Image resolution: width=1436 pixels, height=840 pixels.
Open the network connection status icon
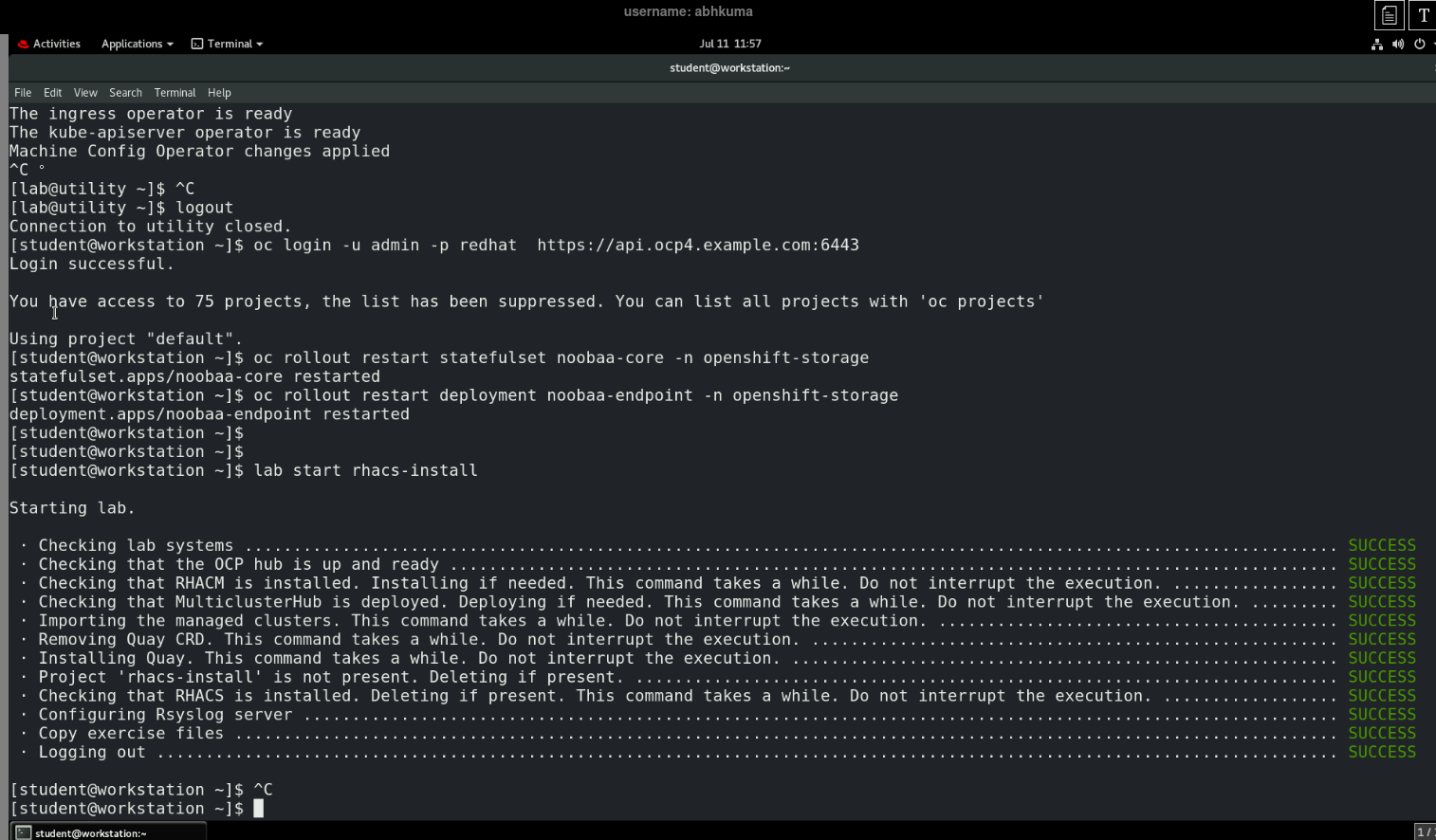click(x=1377, y=44)
